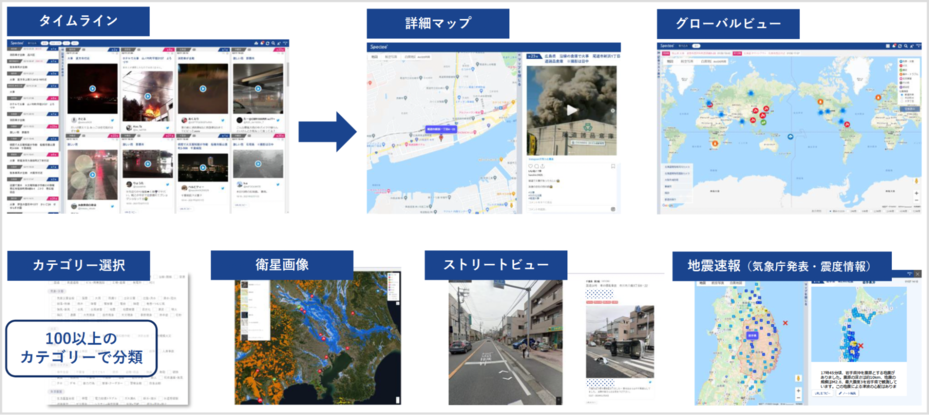Screen dimensions: 929x415
Task: Click orange marker in southern Africa
Action: click(x=714, y=143)
